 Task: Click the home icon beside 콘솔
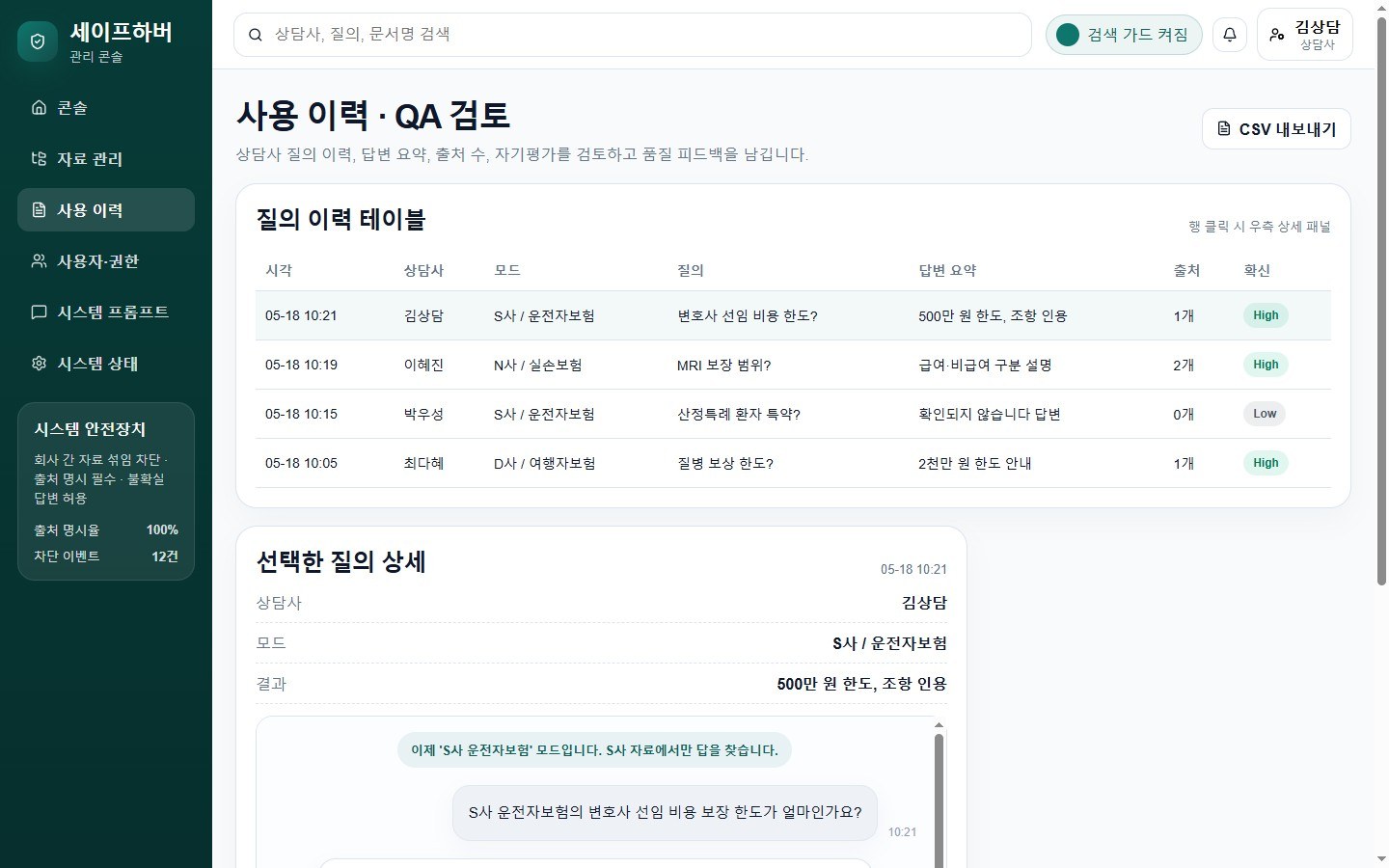(x=39, y=107)
